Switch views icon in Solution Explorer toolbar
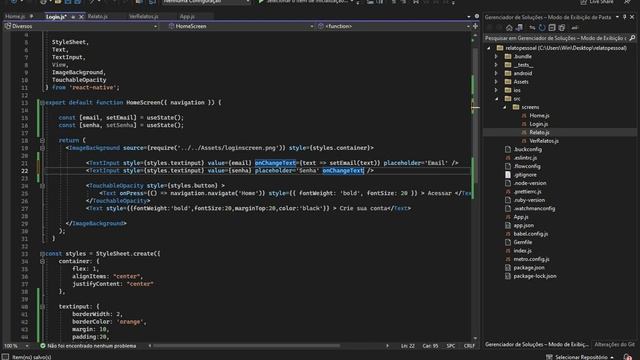 coord(519,28)
